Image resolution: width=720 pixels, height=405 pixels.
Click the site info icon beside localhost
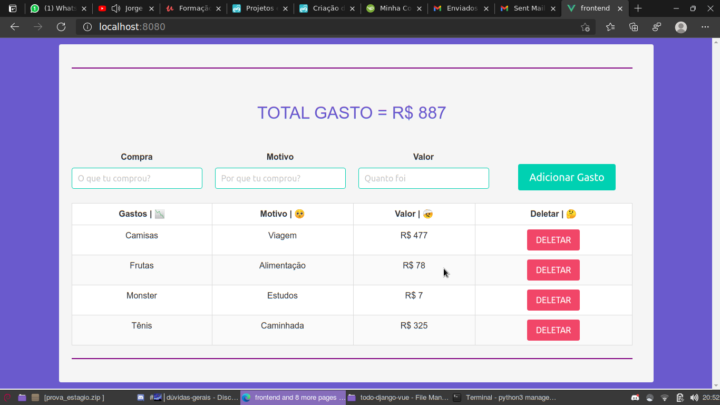pos(87,26)
